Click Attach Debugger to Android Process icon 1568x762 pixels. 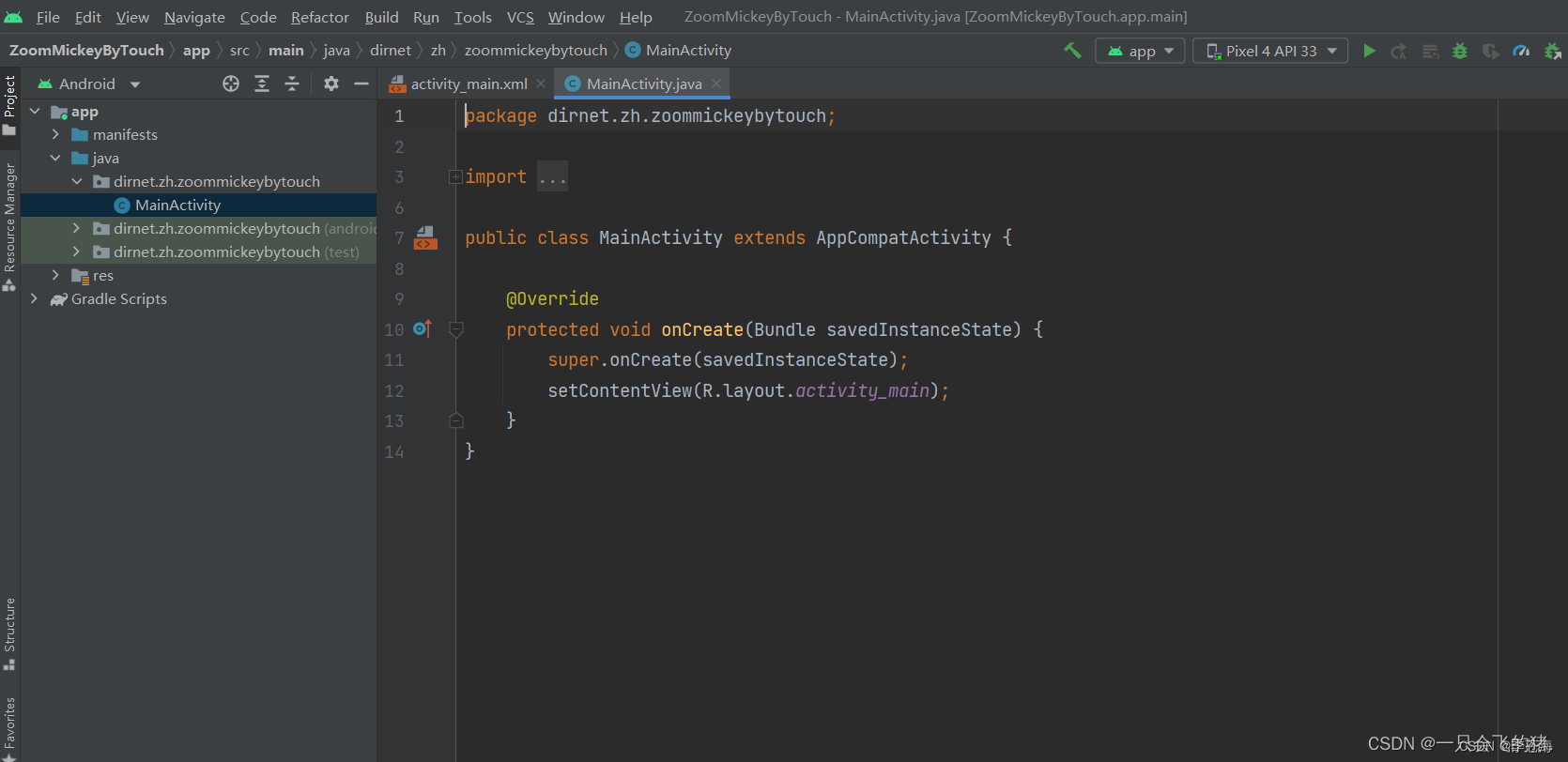[1552, 51]
